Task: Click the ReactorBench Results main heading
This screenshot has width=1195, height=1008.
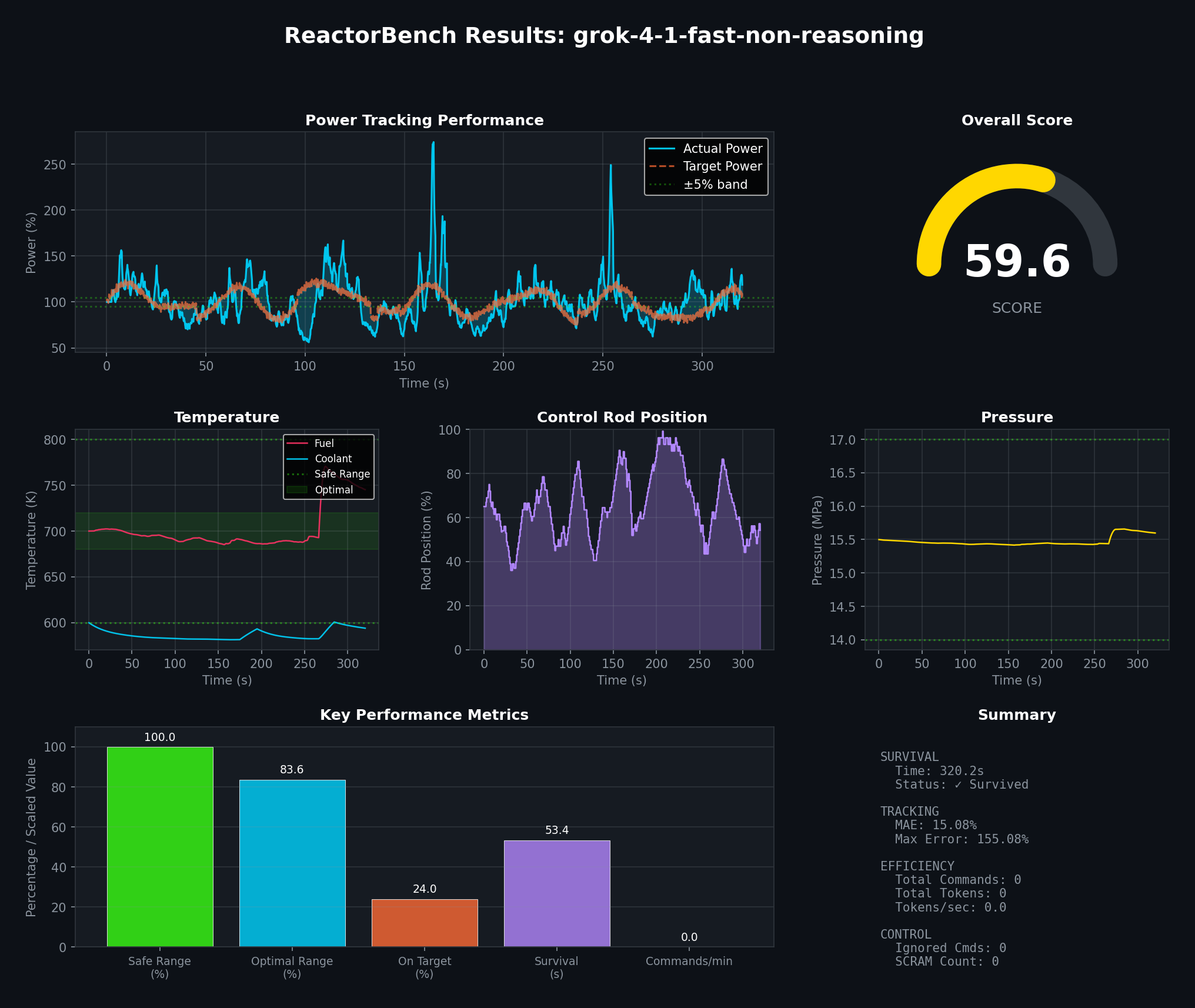Action: tap(604, 36)
